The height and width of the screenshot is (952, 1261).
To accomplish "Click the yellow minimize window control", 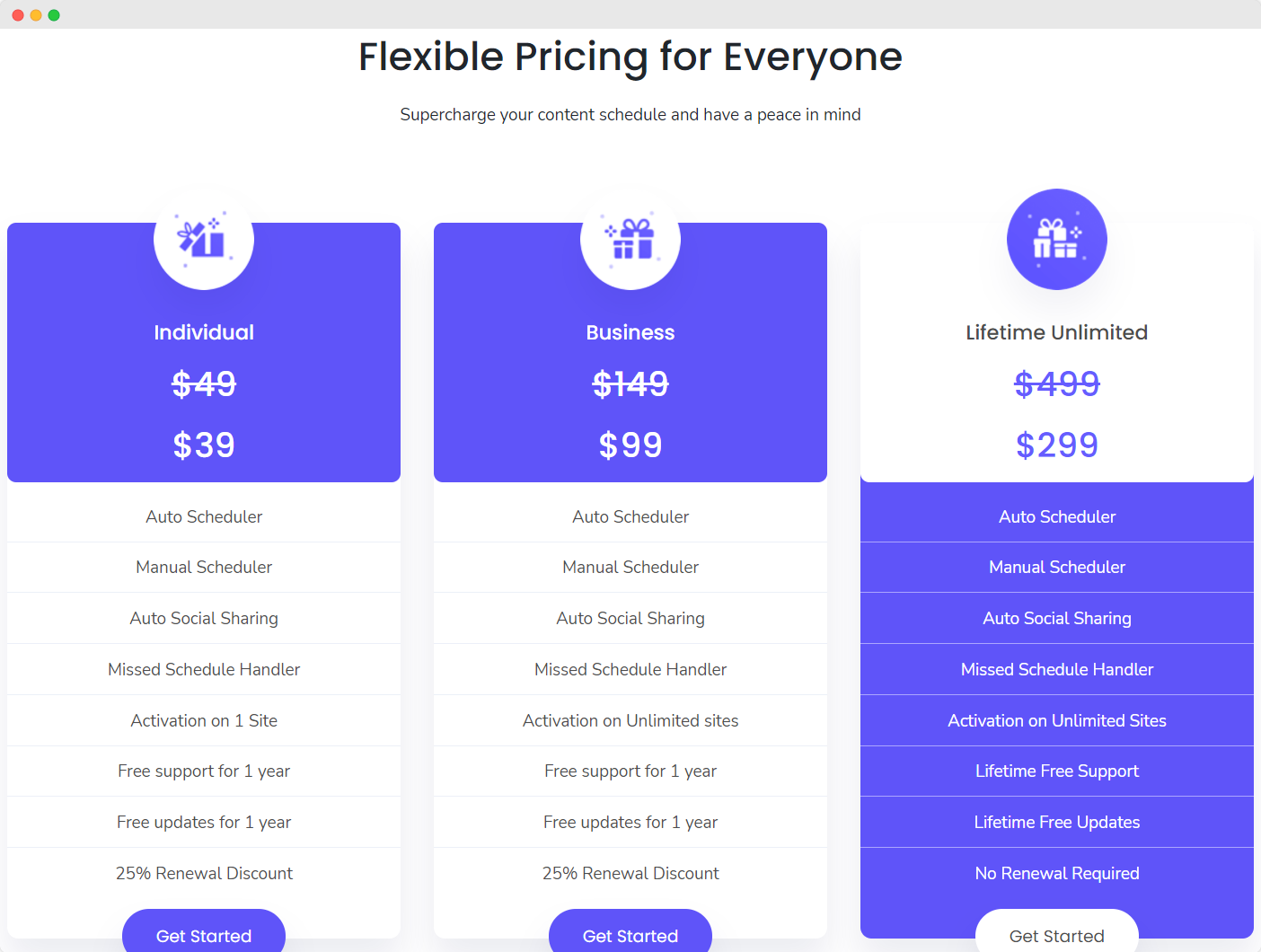I will click(x=35, y=14).
